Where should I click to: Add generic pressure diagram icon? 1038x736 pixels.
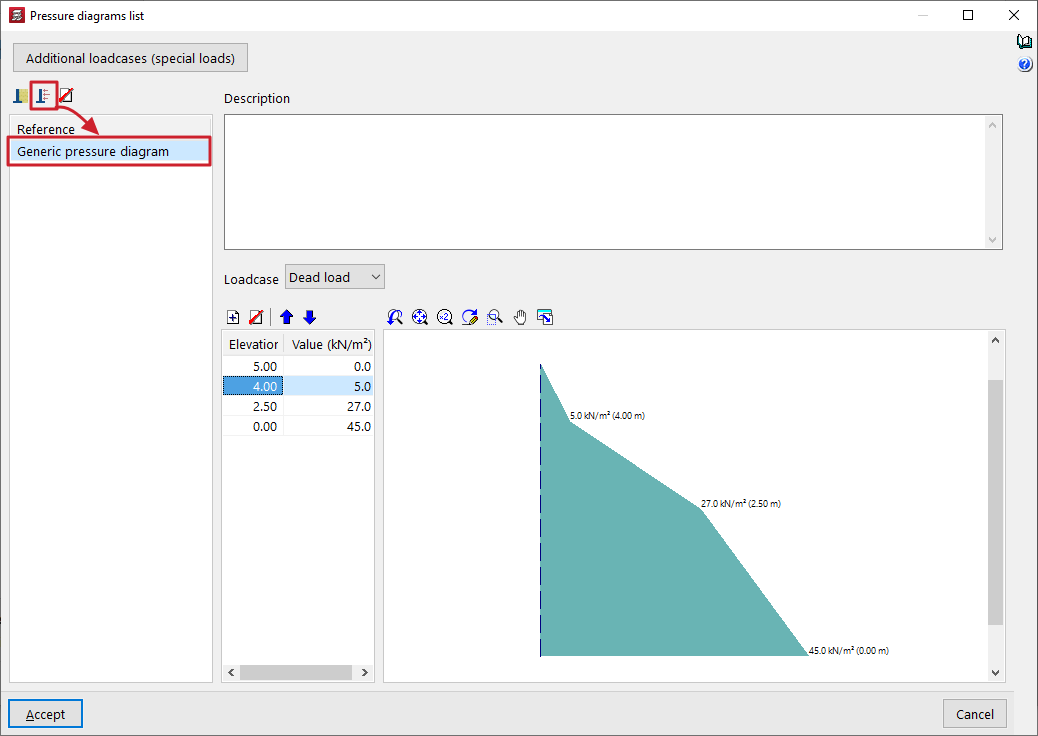tap(44, 96)
